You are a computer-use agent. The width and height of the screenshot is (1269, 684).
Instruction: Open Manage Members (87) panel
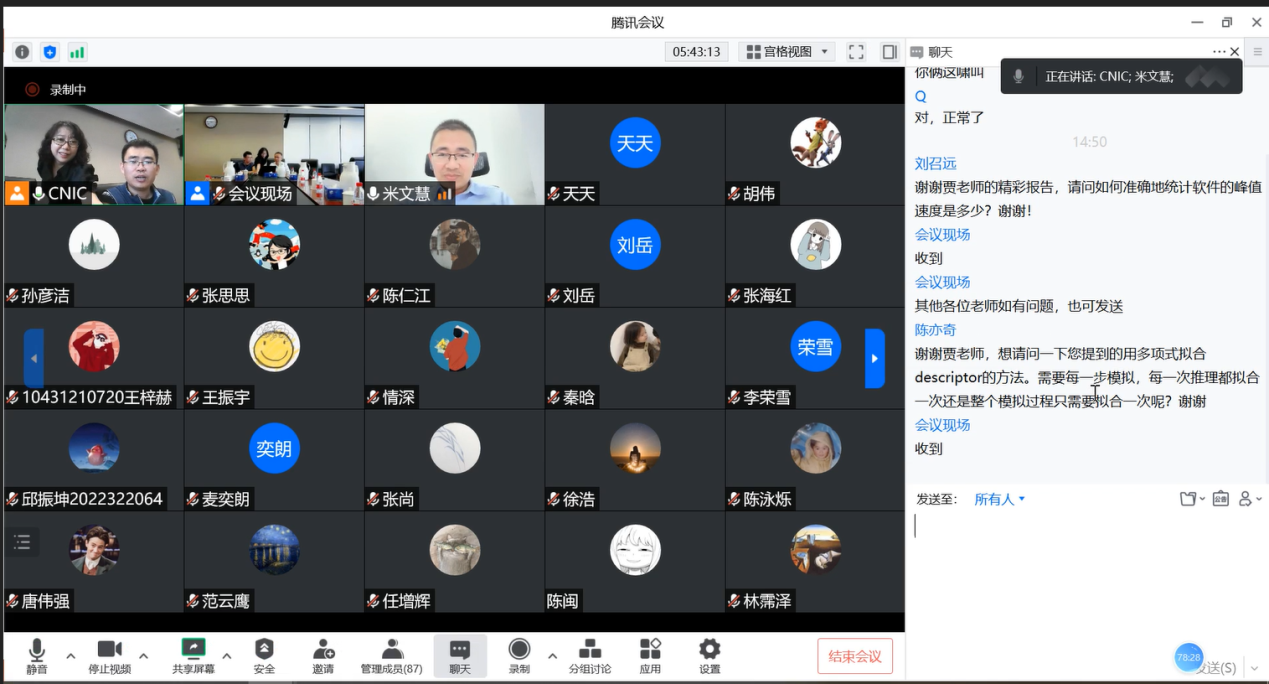tap(392, 656)
